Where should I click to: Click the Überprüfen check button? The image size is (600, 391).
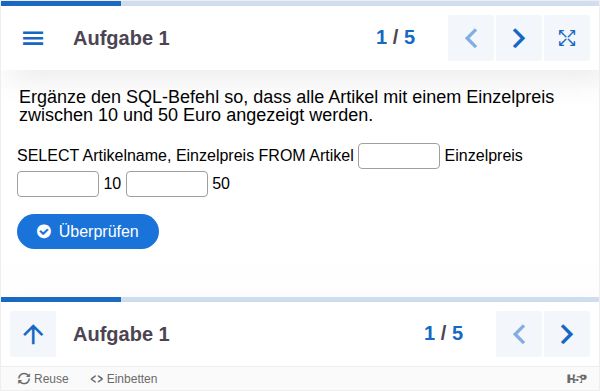pos(88,231)
